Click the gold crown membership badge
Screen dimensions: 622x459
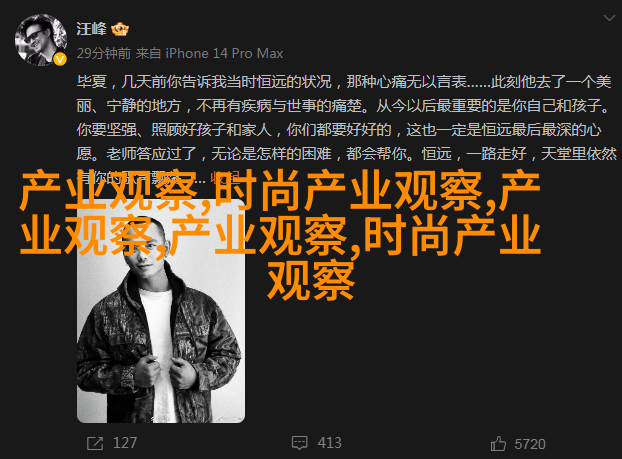coord(120,29)
